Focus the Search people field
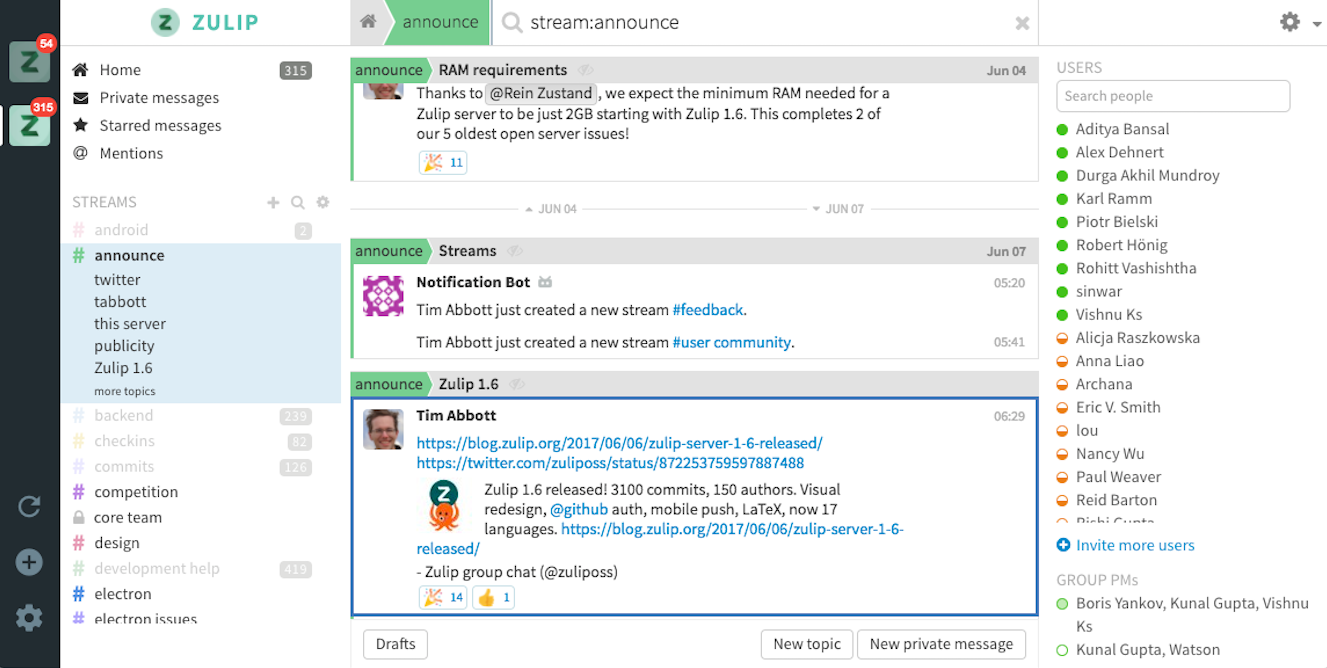The width and height of the screenshot is (1327, 668). click(1173, 96)
